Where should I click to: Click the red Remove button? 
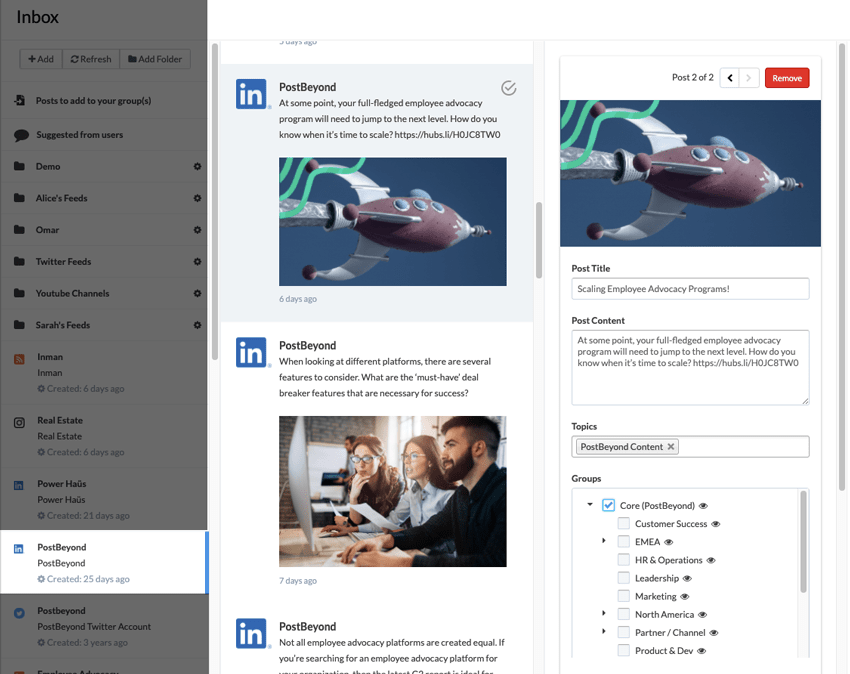787,78
